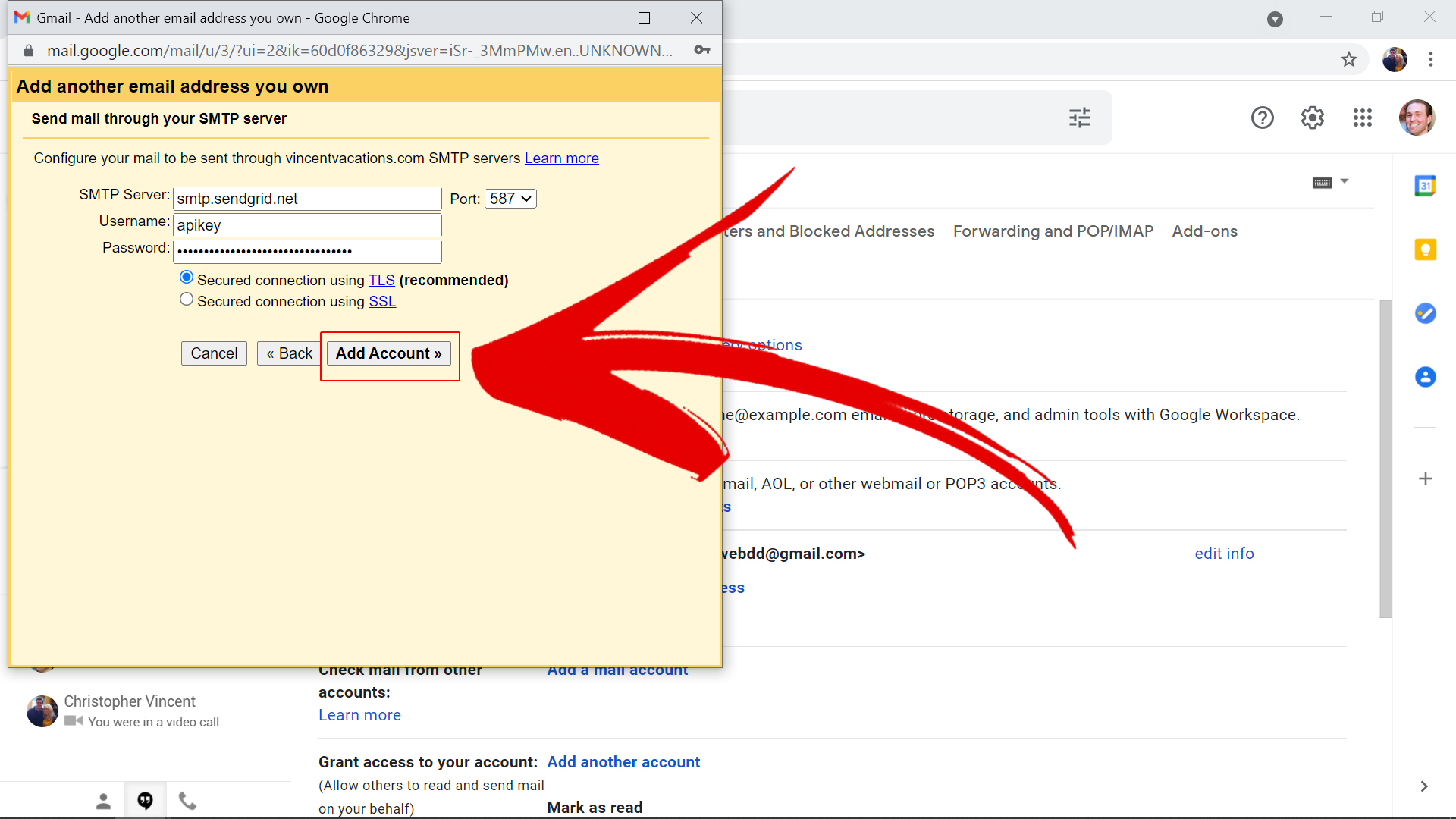Open Chrome three-dot menu
The image size is (1456, 819).
pos(1430,59)
